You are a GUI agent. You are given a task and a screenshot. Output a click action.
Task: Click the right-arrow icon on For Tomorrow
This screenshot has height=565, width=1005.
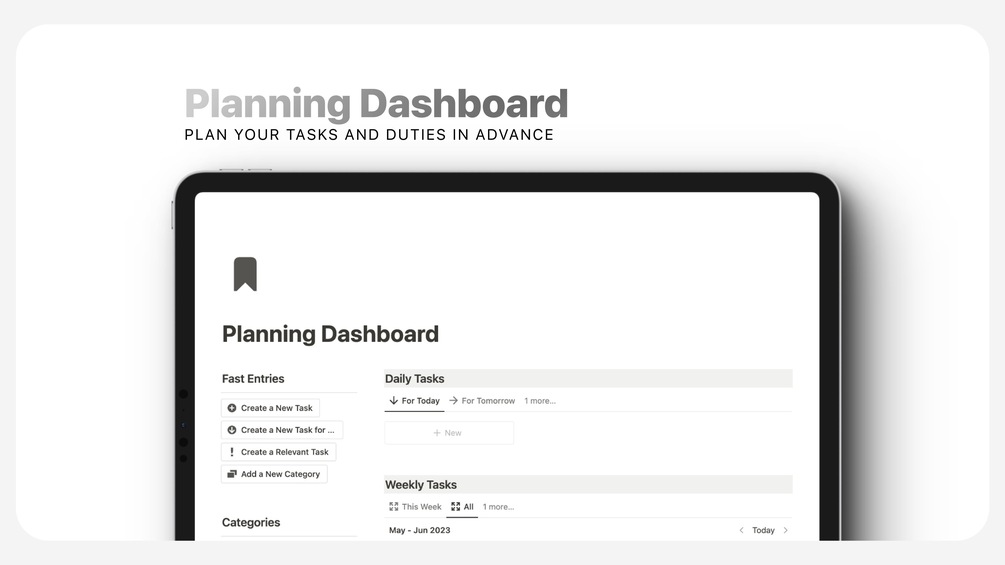click(x=453, y=400)
